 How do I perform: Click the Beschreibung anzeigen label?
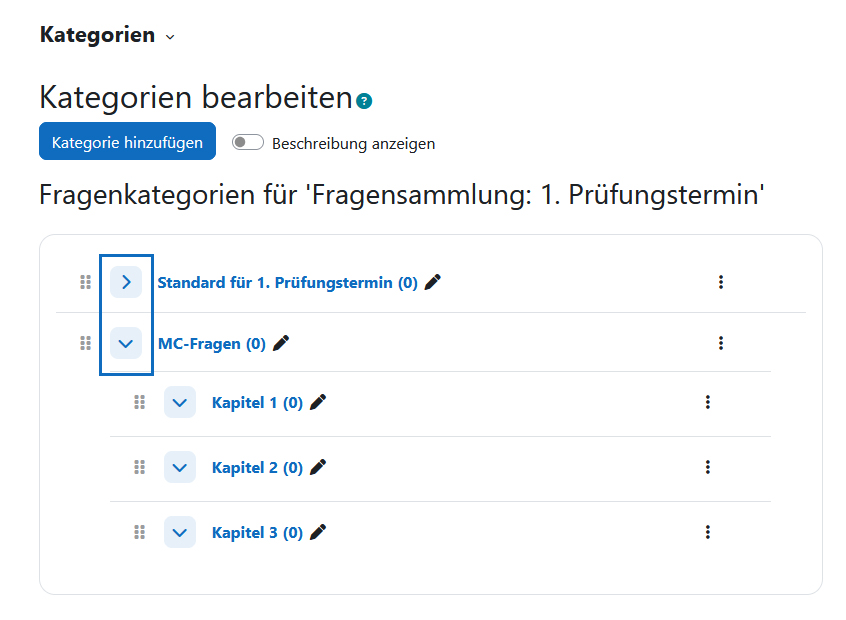click(353, 144)
